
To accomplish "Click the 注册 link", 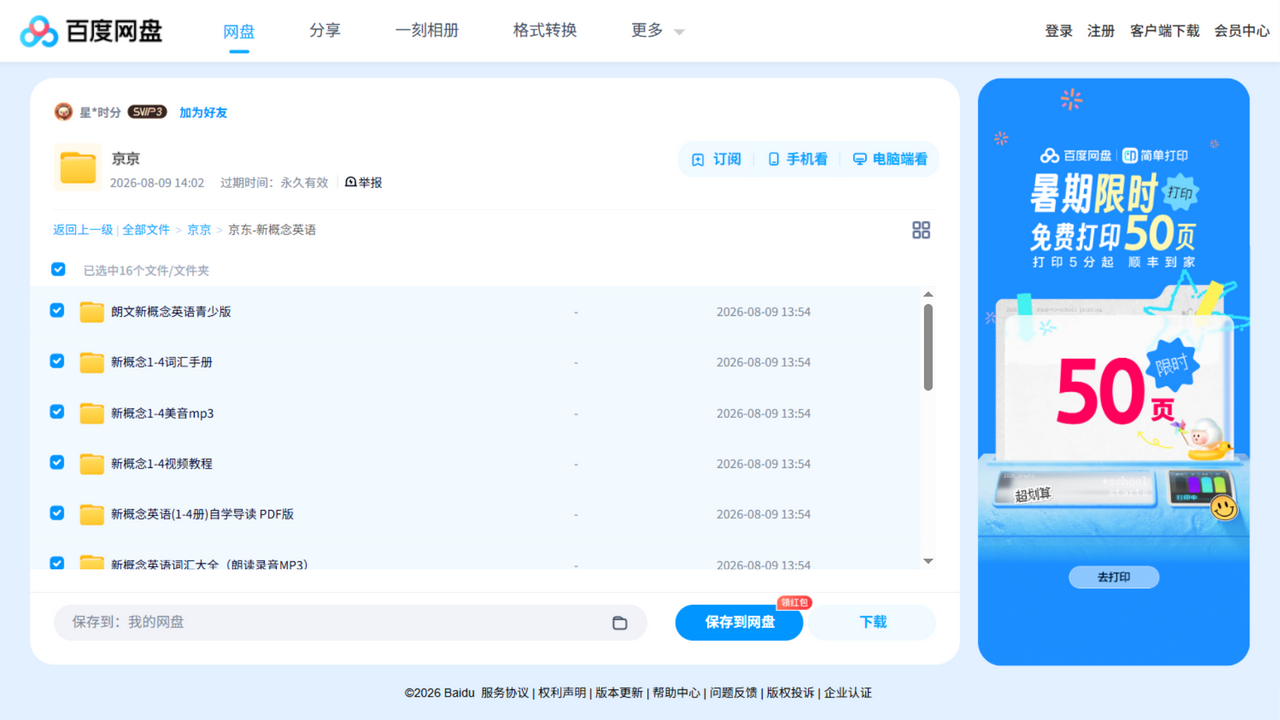I will [x=1101, y=31].
